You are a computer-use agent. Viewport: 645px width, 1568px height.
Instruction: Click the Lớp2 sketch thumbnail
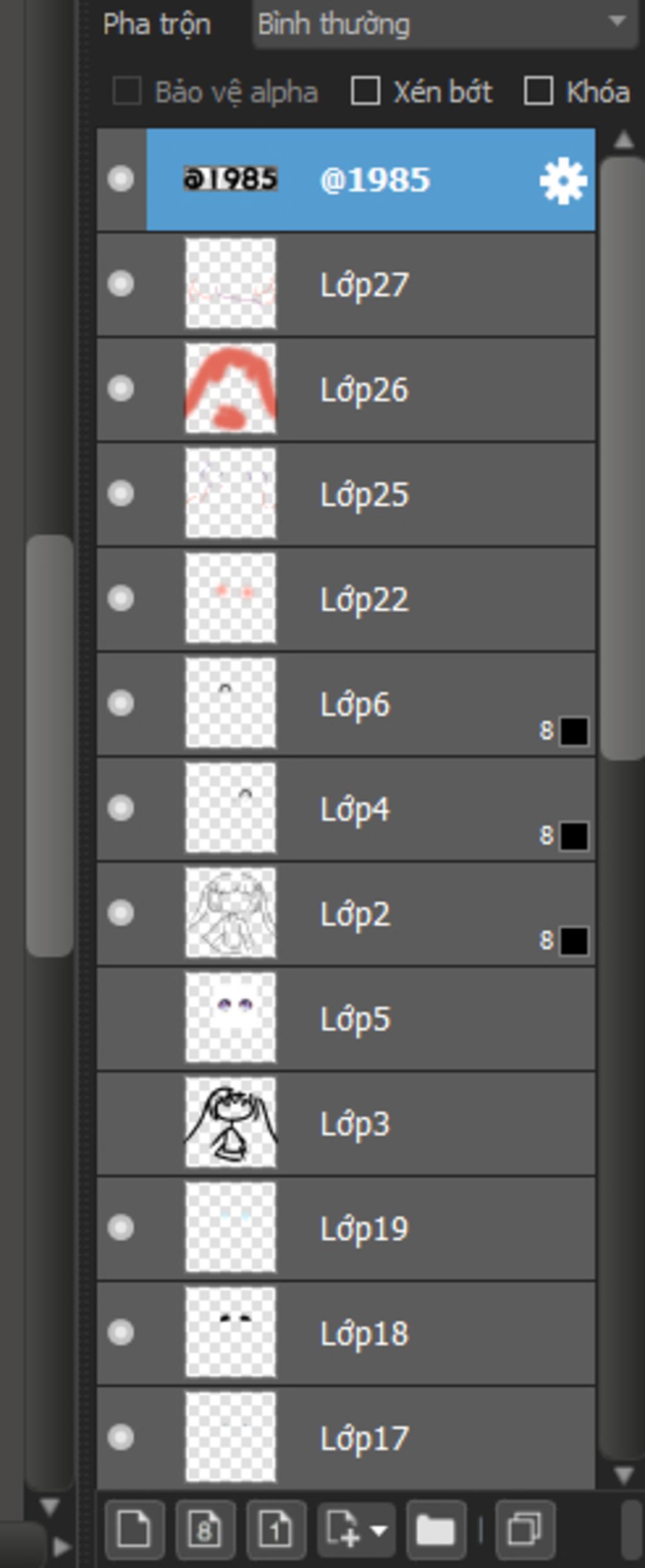click(x=231, y=913)
